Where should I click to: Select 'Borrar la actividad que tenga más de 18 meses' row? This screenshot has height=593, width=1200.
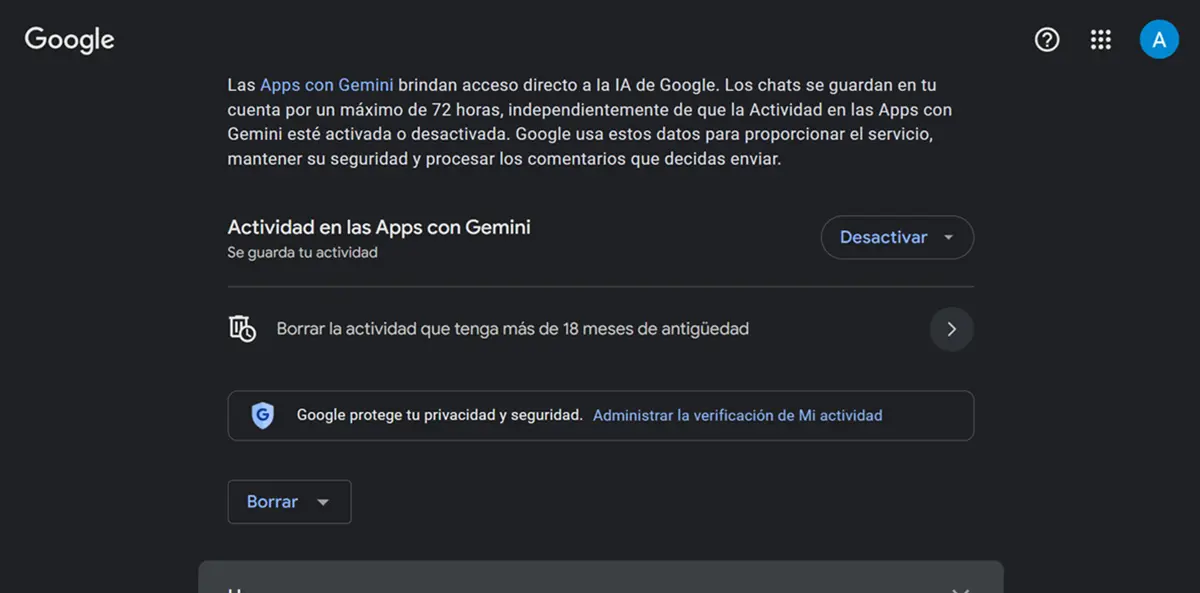(x=512, y=329)
